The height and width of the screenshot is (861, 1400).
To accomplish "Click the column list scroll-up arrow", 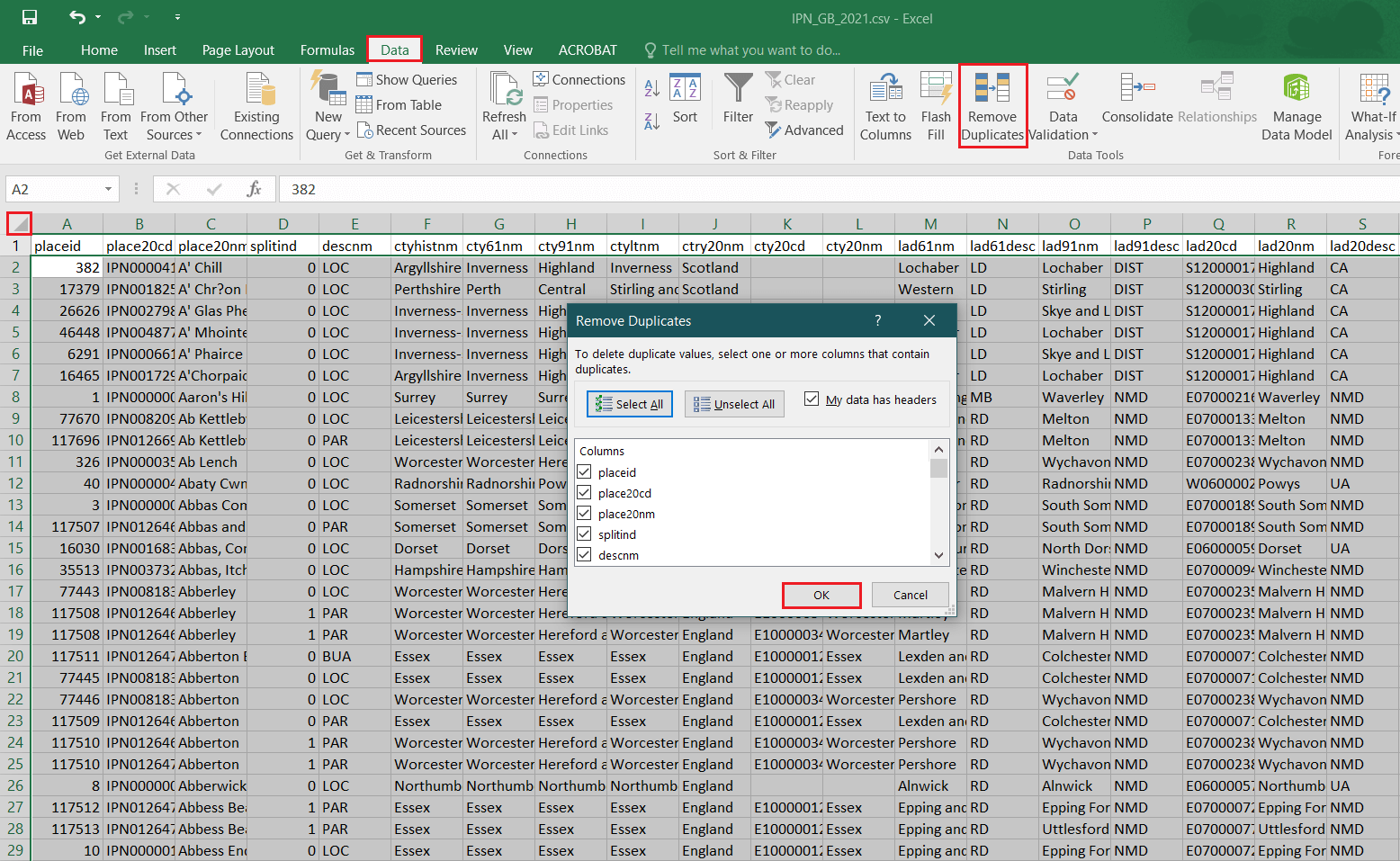I will coord(939,450).
